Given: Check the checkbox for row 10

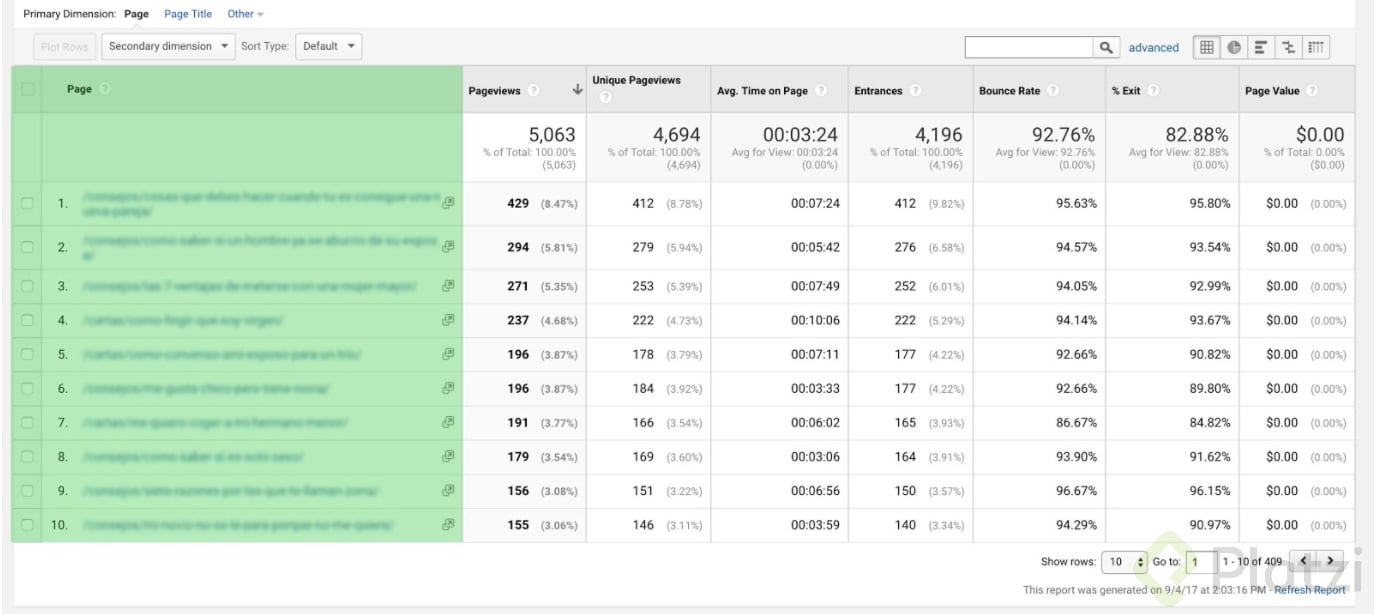Looking at the screenshot, I should 27,525.
